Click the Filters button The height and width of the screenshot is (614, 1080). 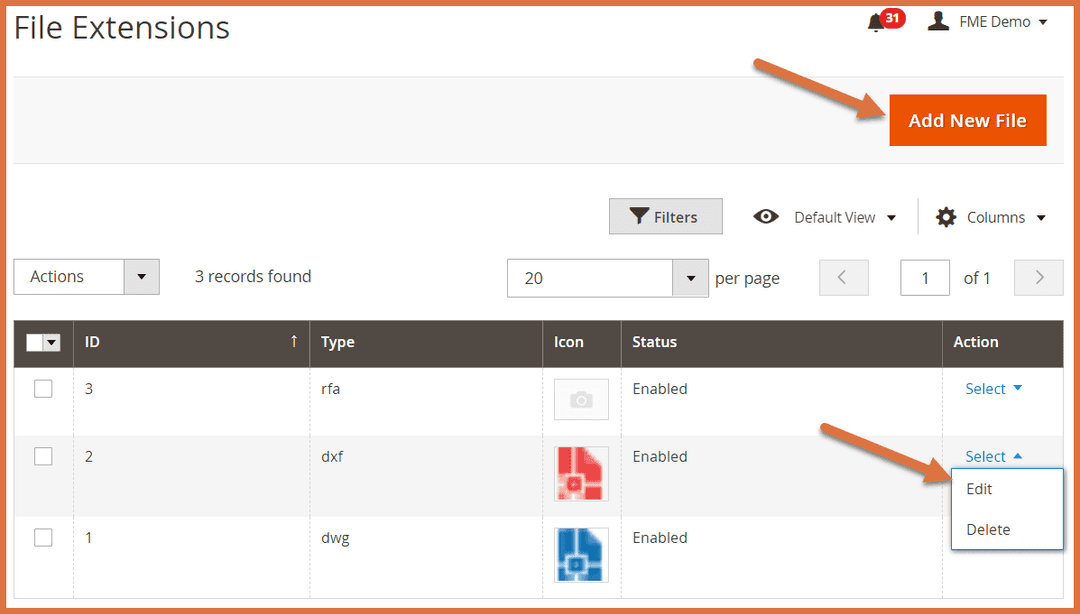click(x=665, y=217)
